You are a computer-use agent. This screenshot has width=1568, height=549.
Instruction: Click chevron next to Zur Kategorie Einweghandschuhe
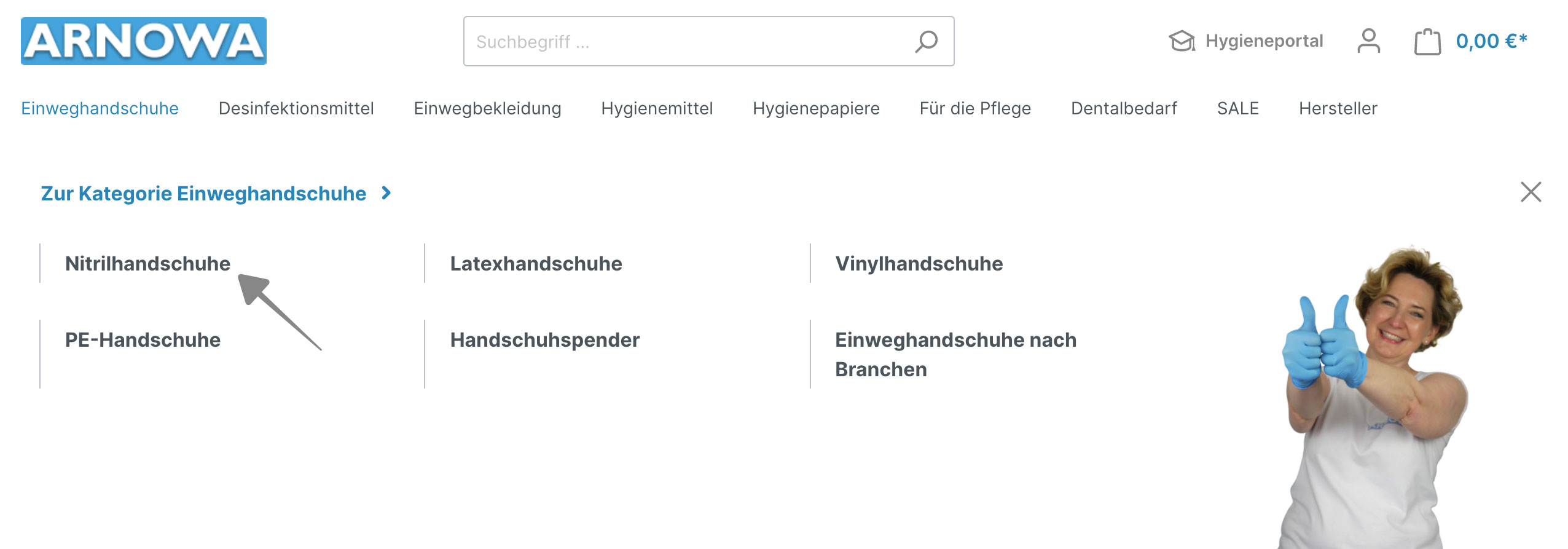(386, 193)
